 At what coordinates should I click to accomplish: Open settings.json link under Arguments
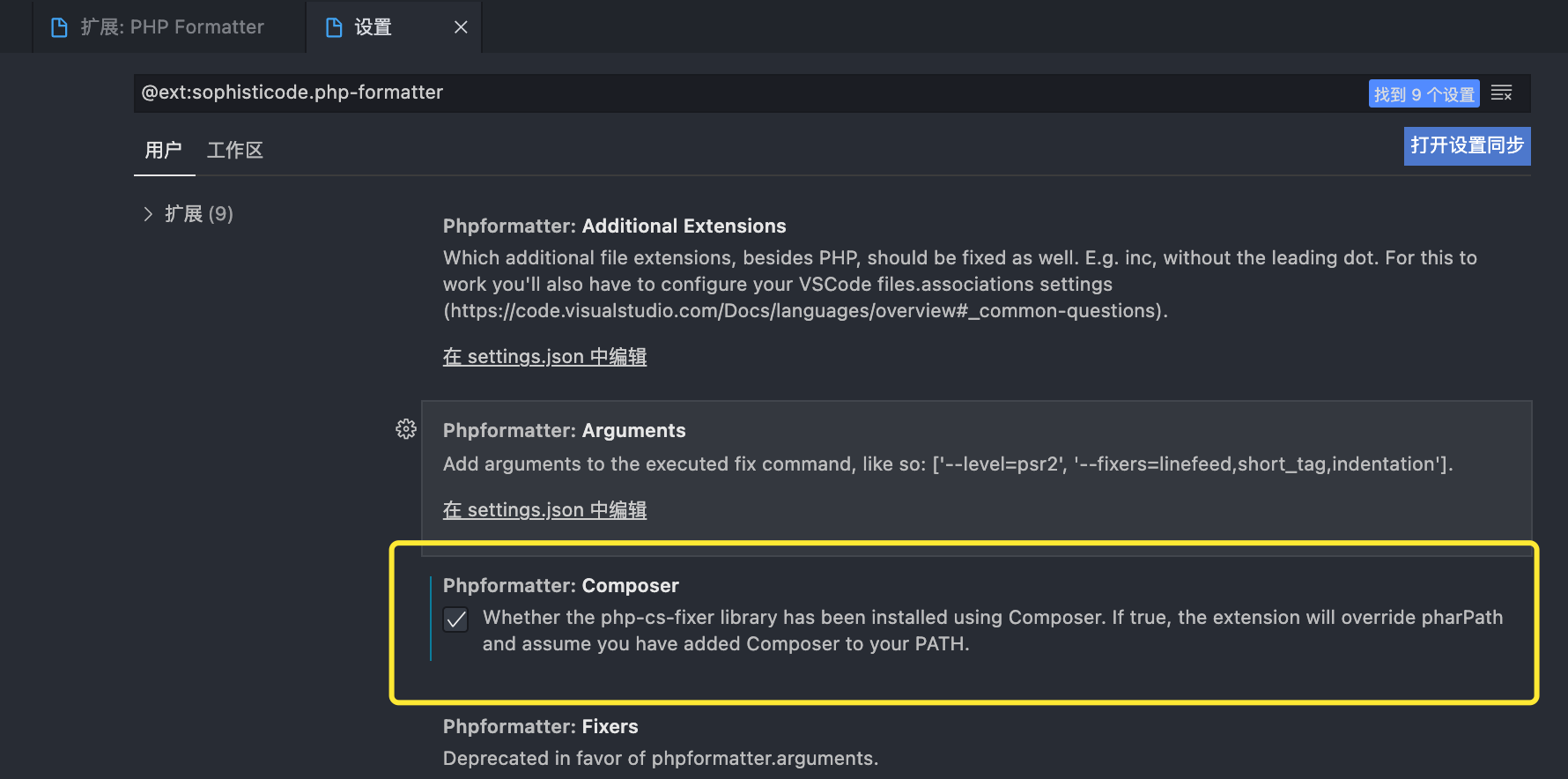544,510
